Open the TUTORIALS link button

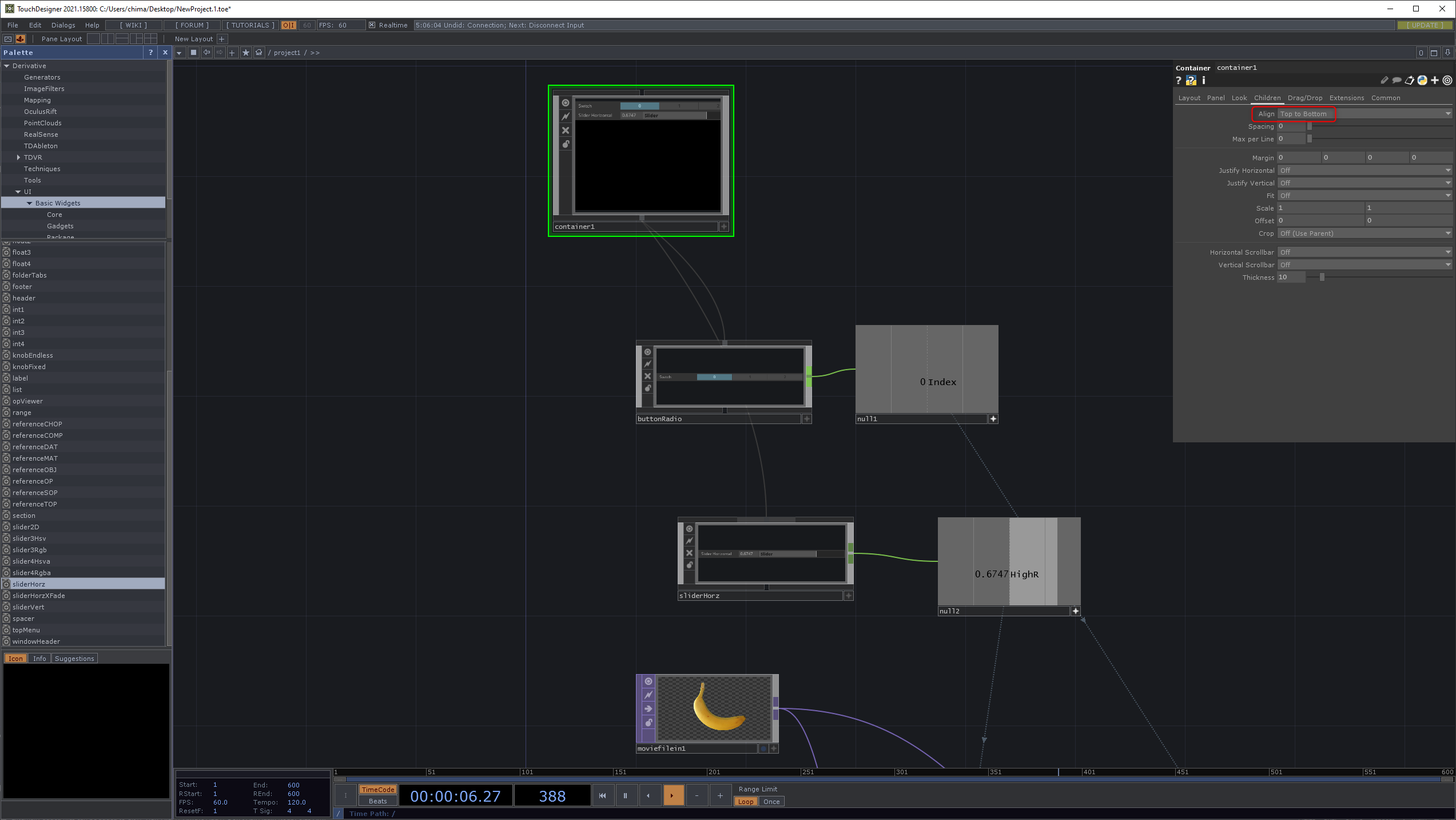pos(250,25)
